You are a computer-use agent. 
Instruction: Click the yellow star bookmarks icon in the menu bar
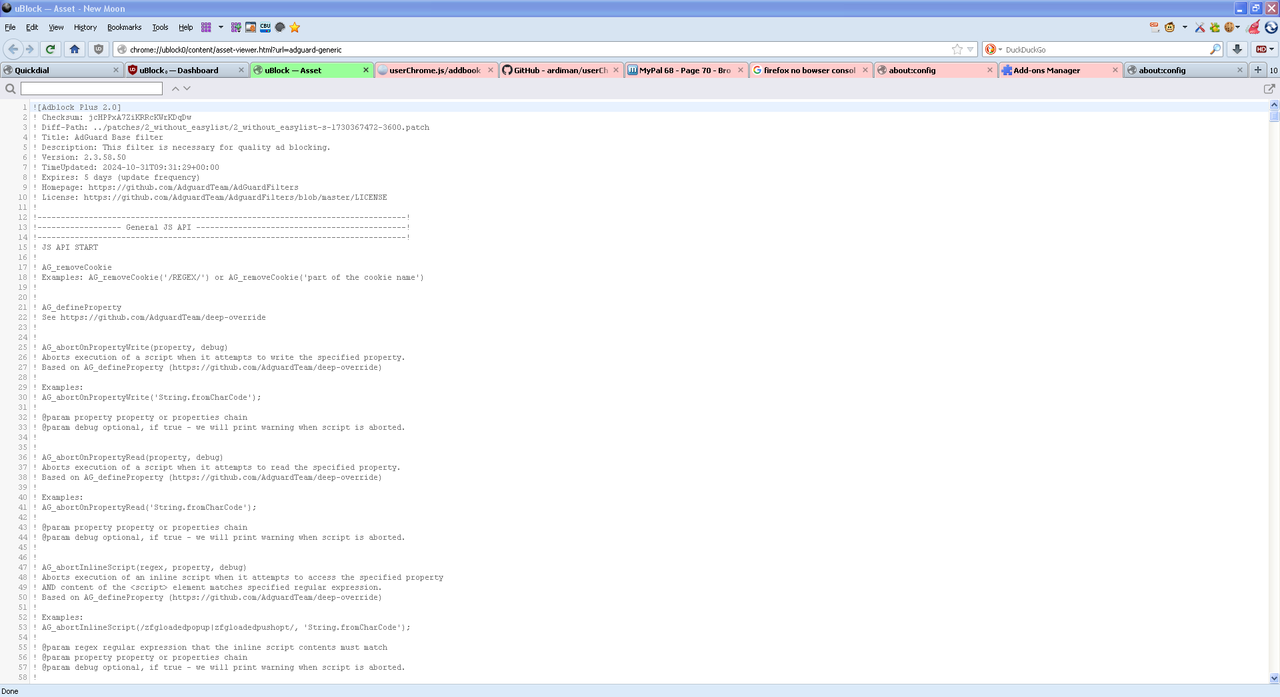(x=295, y=27)
